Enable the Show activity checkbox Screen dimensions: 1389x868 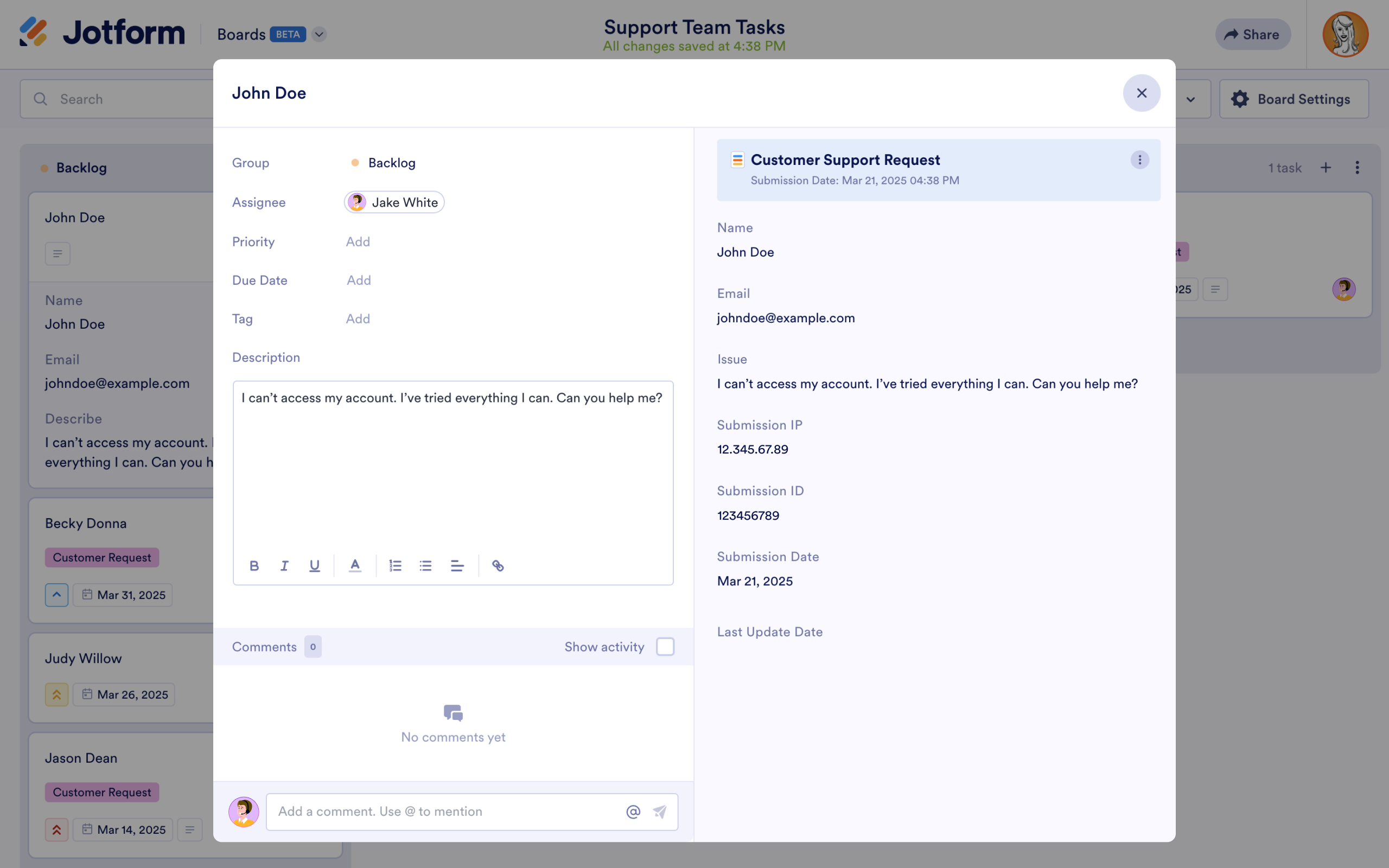point(665,647)
